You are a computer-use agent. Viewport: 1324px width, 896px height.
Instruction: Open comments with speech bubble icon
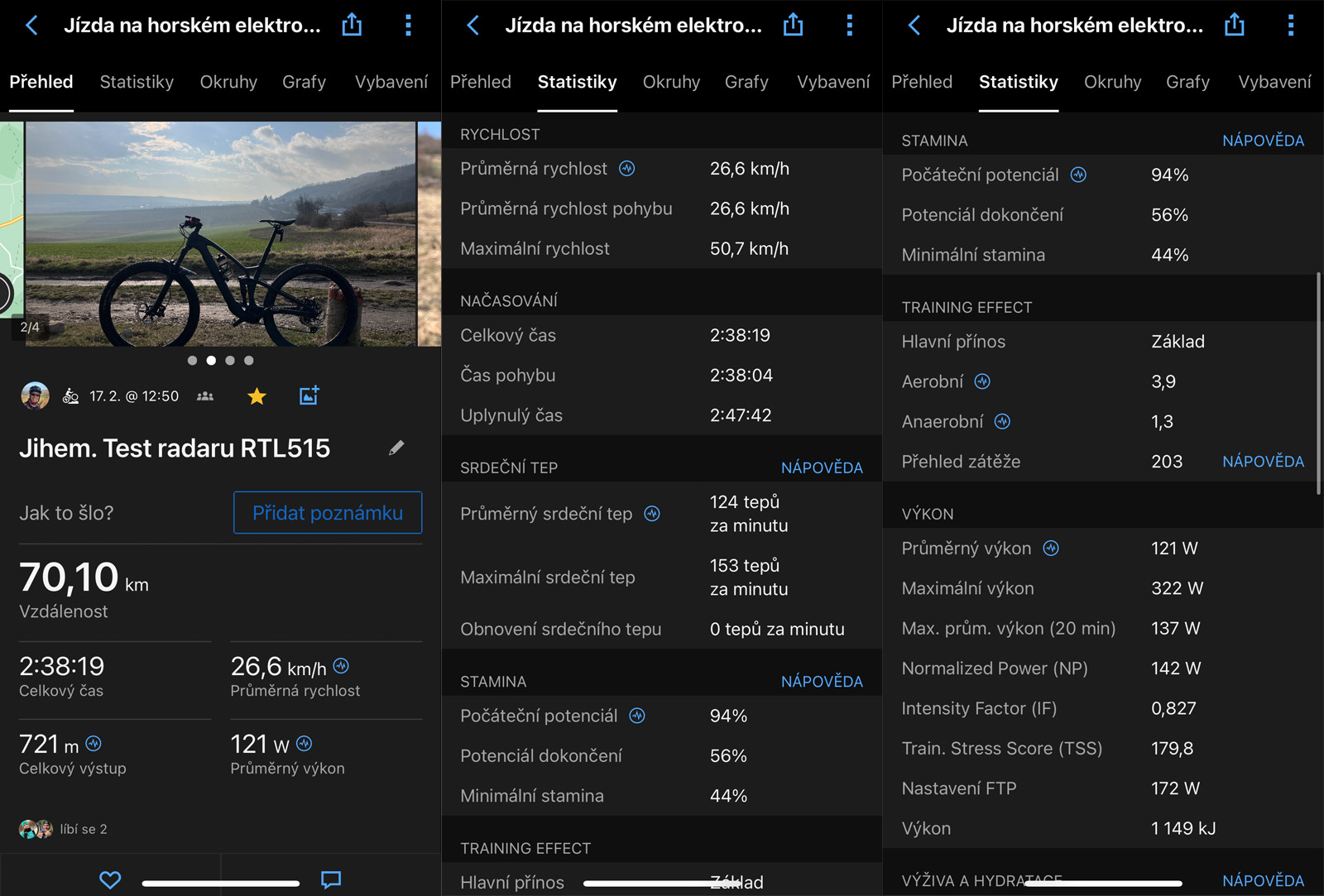click(x=331, y=879)
